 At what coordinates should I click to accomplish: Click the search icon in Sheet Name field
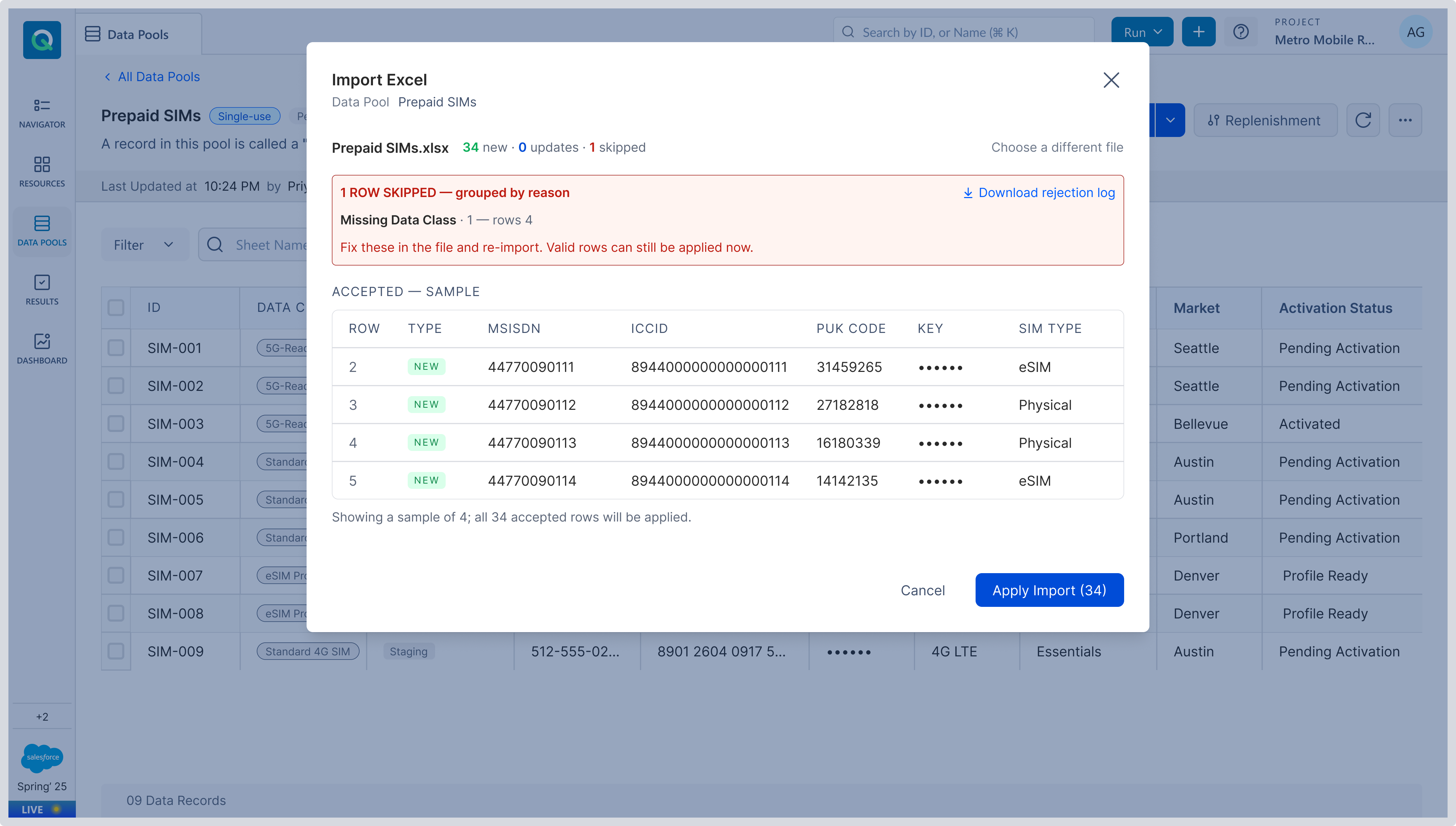click(215, 244)
